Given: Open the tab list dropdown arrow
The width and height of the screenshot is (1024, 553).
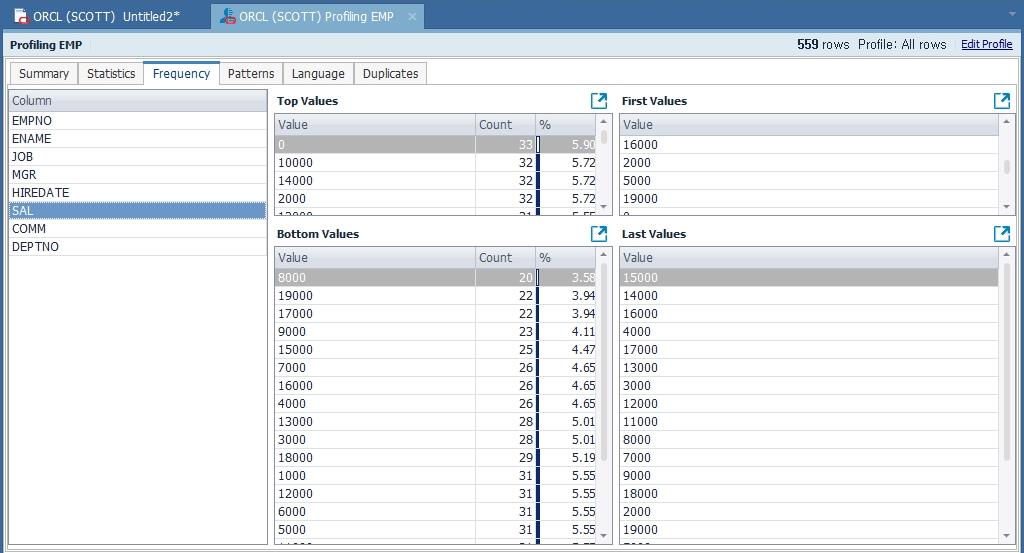Looking at the screenshot, I should click(x=1013, y=14).
